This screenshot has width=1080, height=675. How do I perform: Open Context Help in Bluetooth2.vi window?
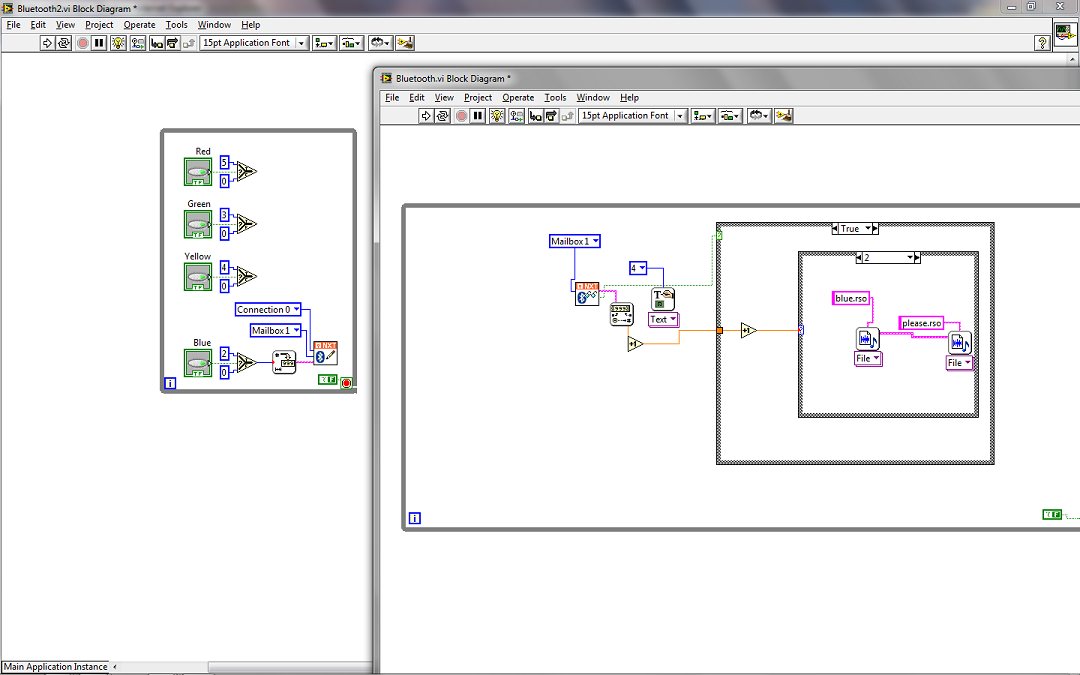1042,43
